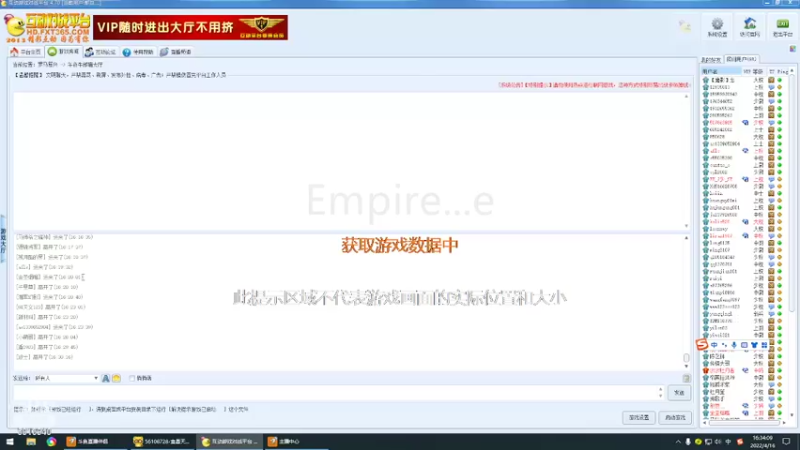Open the help tab with blue question mark
Viewport: 800px width, 450px height.
(138, 52)
